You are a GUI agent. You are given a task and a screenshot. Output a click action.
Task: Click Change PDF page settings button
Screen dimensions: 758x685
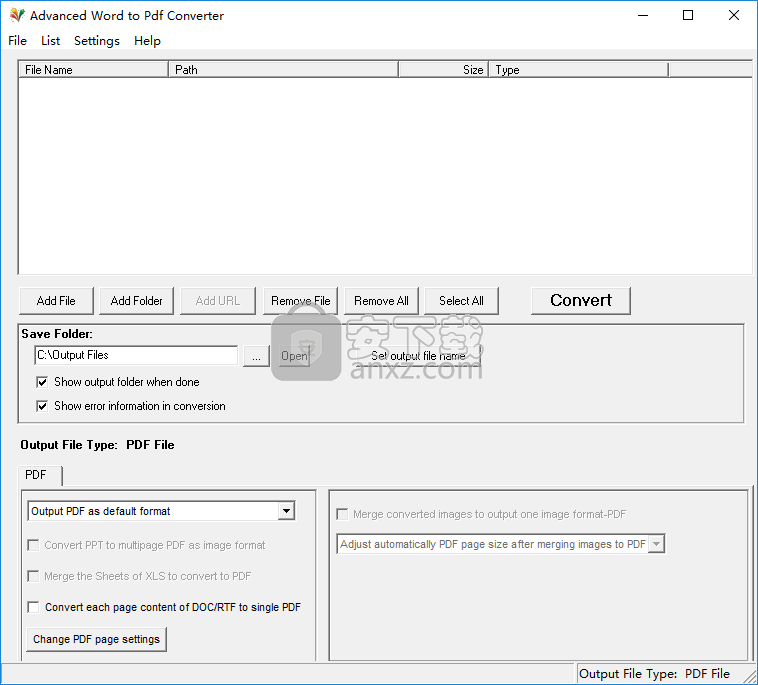[x=97, y=639]
